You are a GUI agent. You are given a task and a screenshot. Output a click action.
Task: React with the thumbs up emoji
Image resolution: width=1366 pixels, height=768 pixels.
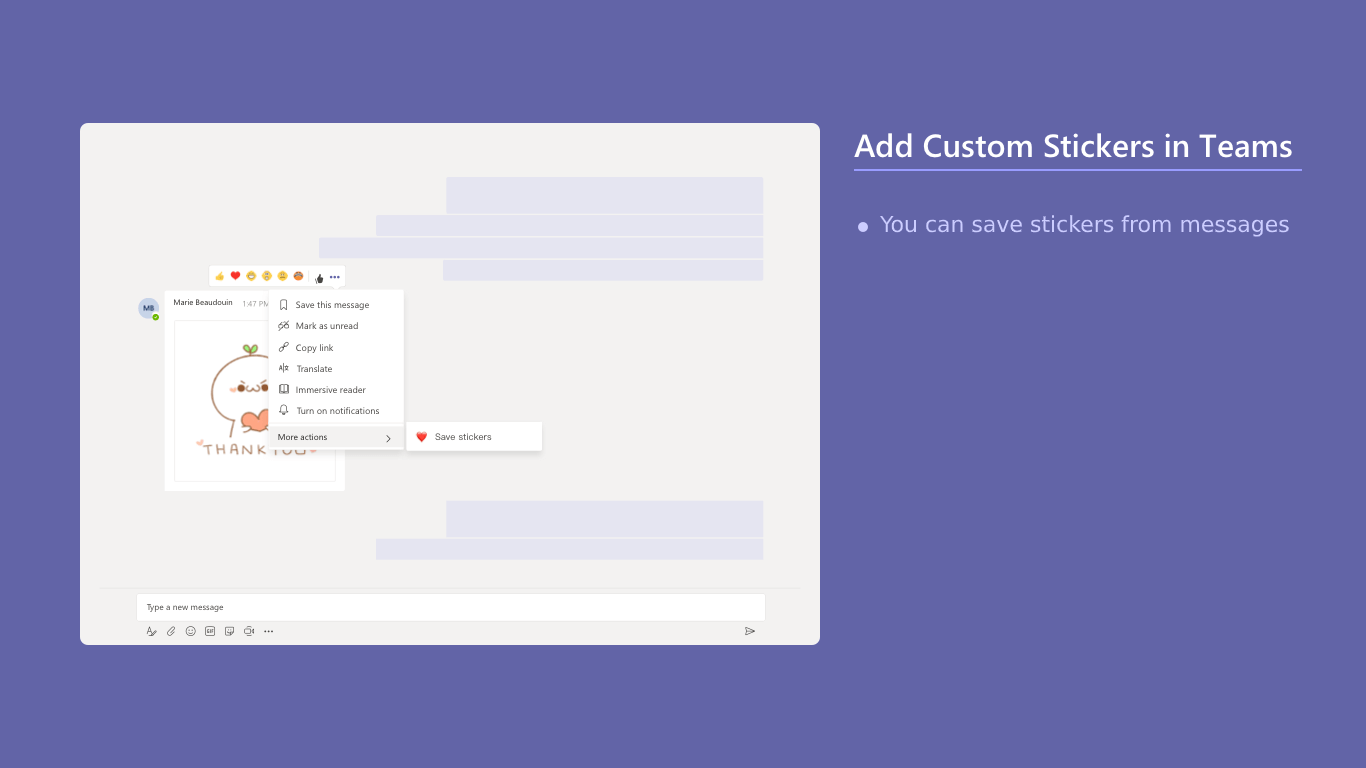(220, 276)
